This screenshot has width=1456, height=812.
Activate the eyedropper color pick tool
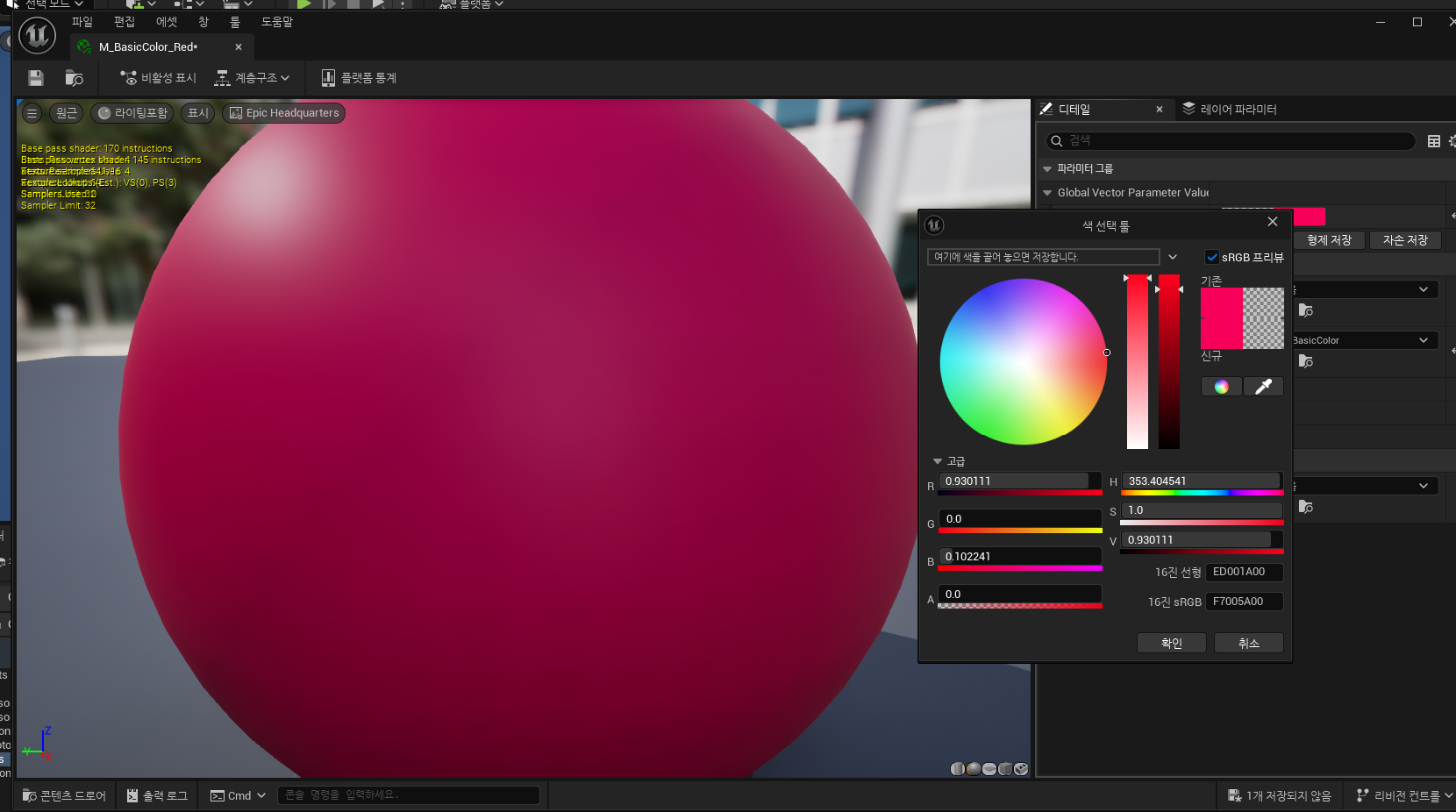click(x=1263, y=387)
